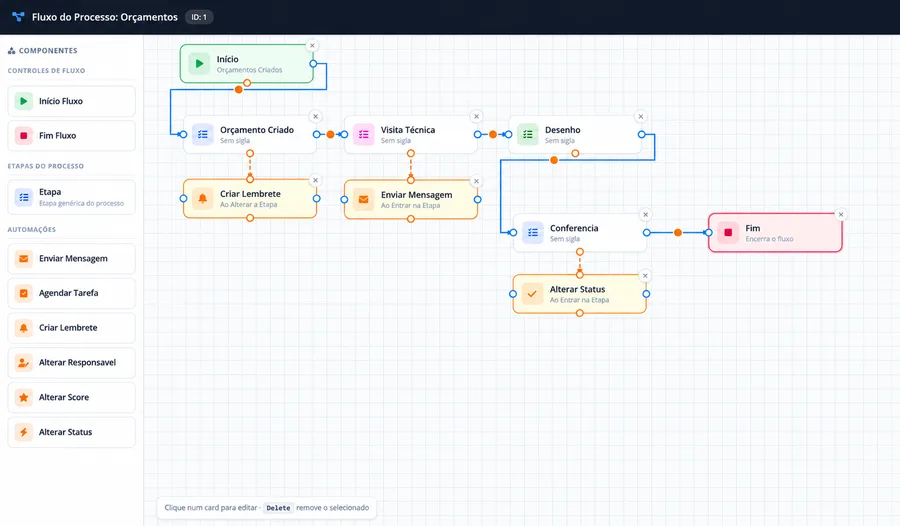Viewport: 900px width, 526px height.
Task: Click the Componentes heading icon
Action: tap(11, 51)
